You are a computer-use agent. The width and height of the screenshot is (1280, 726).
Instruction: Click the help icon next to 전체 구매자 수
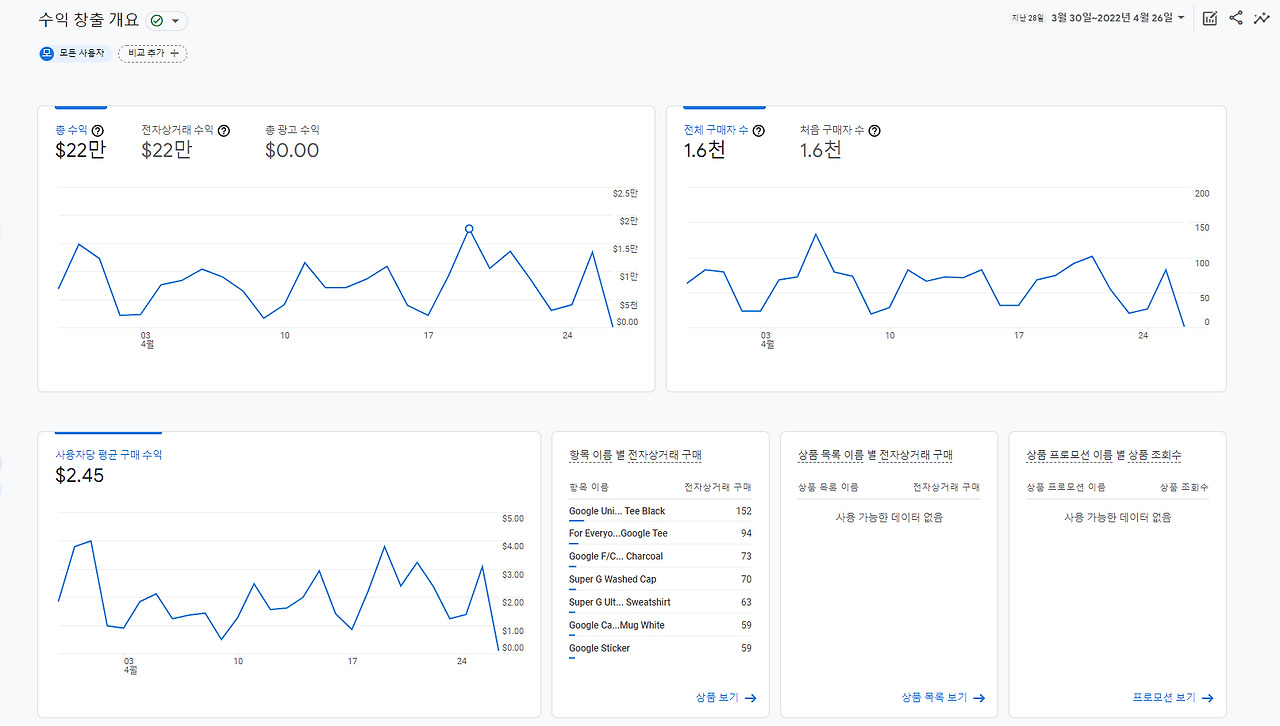759,130
